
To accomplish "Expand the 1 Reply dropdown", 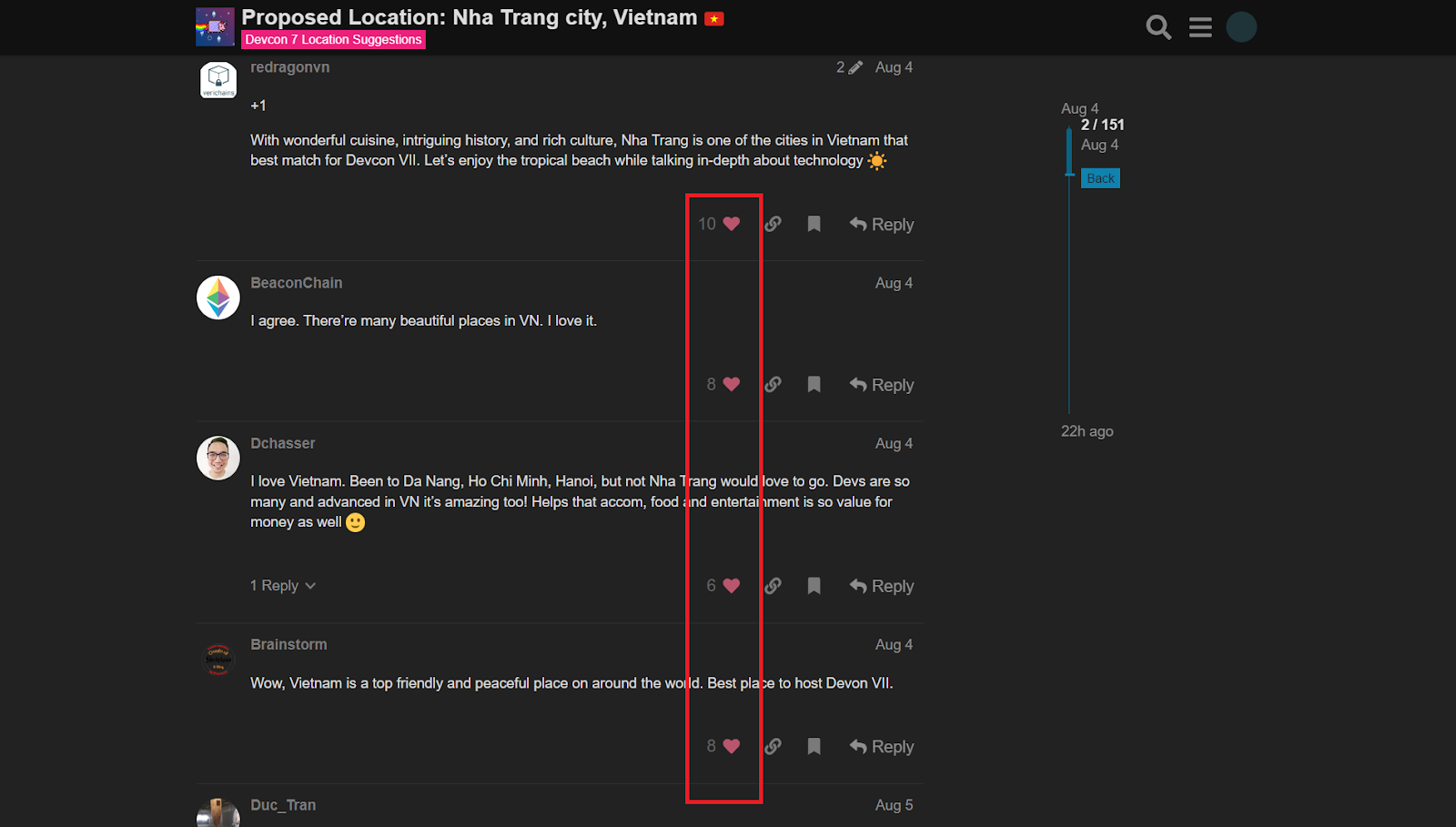I will point(283,586).
